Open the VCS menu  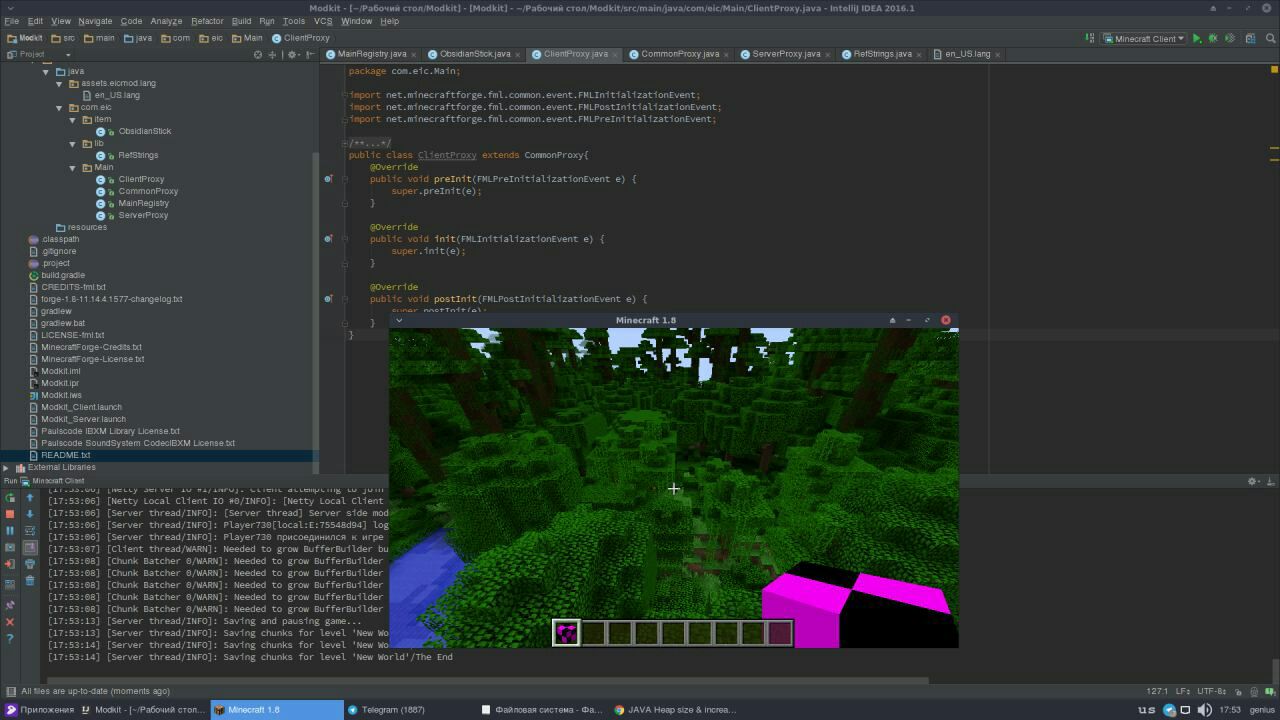[323, 21]
